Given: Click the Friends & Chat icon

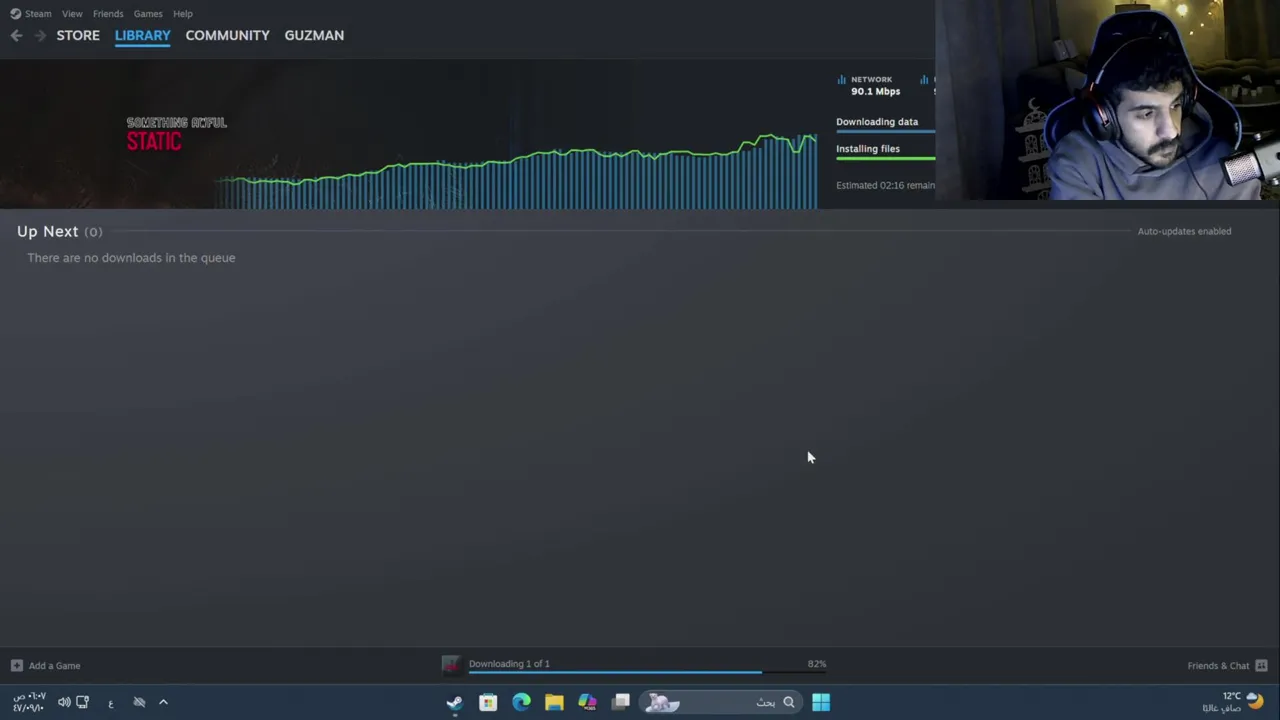Looking at the screenshot, I should [x=1261, y=665].
